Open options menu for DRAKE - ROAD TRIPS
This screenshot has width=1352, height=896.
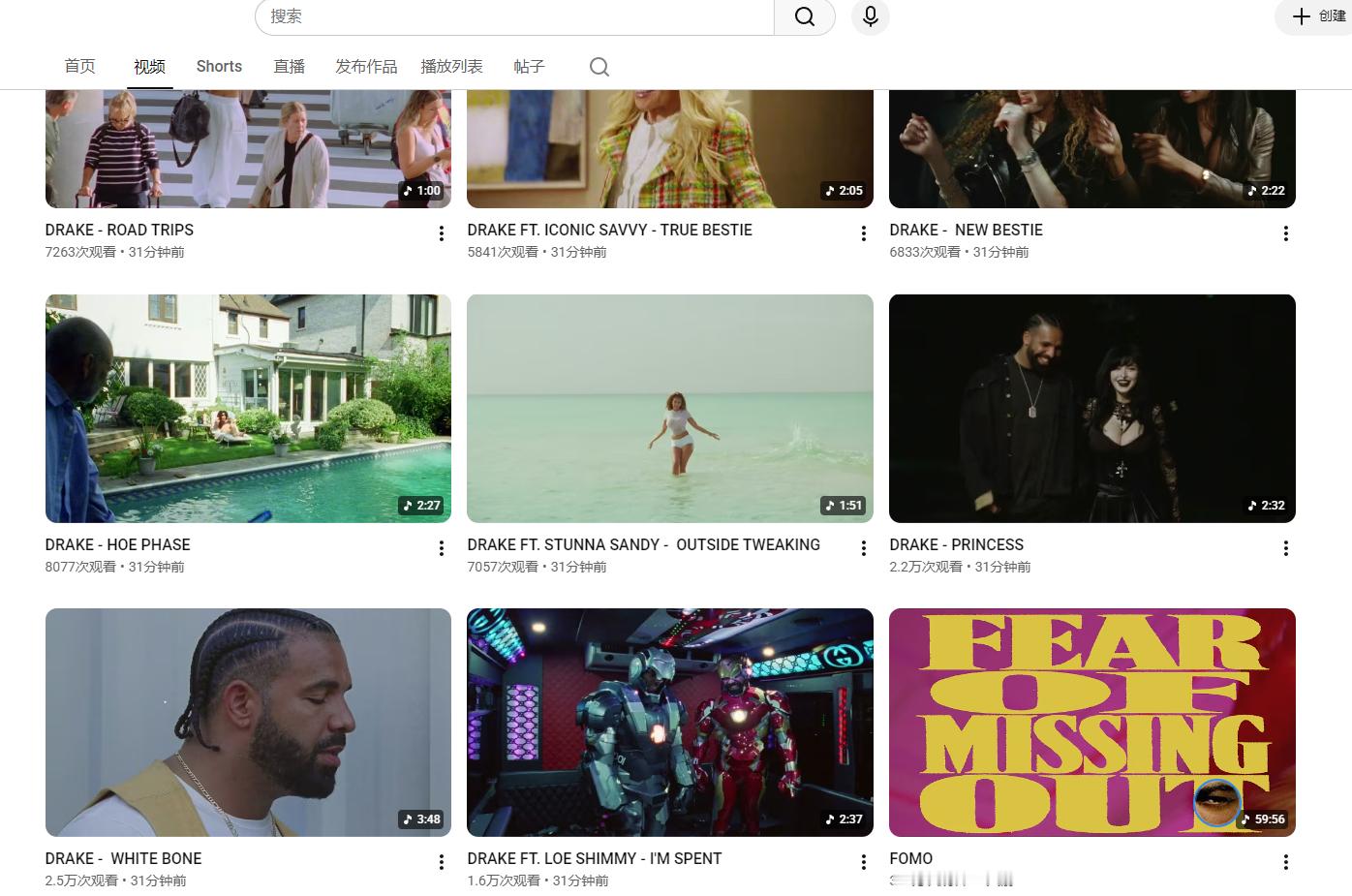tap(441, 233)
